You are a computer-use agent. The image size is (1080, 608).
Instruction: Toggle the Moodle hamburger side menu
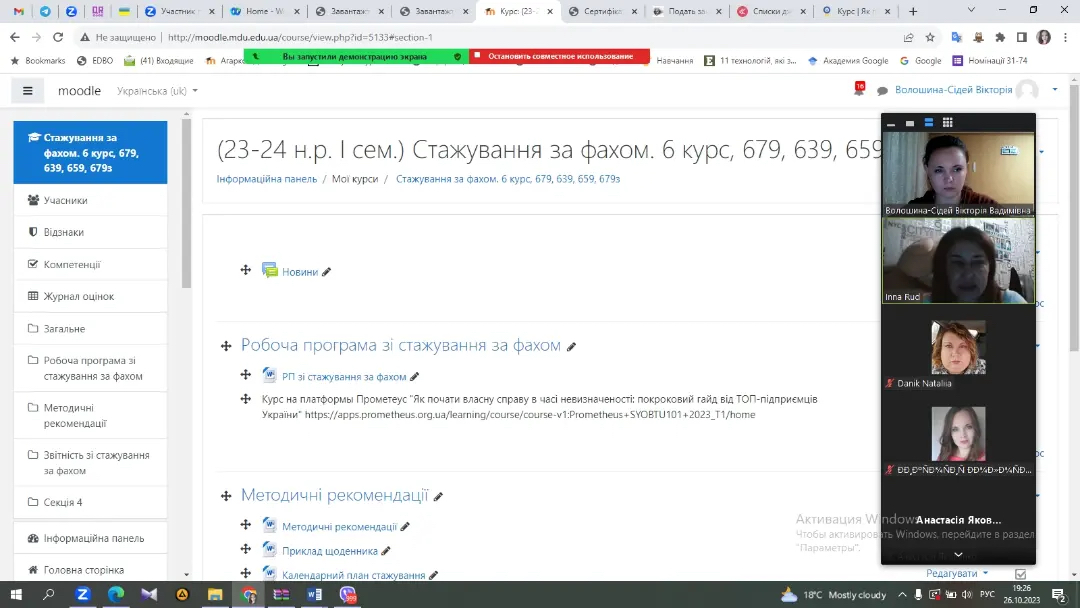coord(27,91)
